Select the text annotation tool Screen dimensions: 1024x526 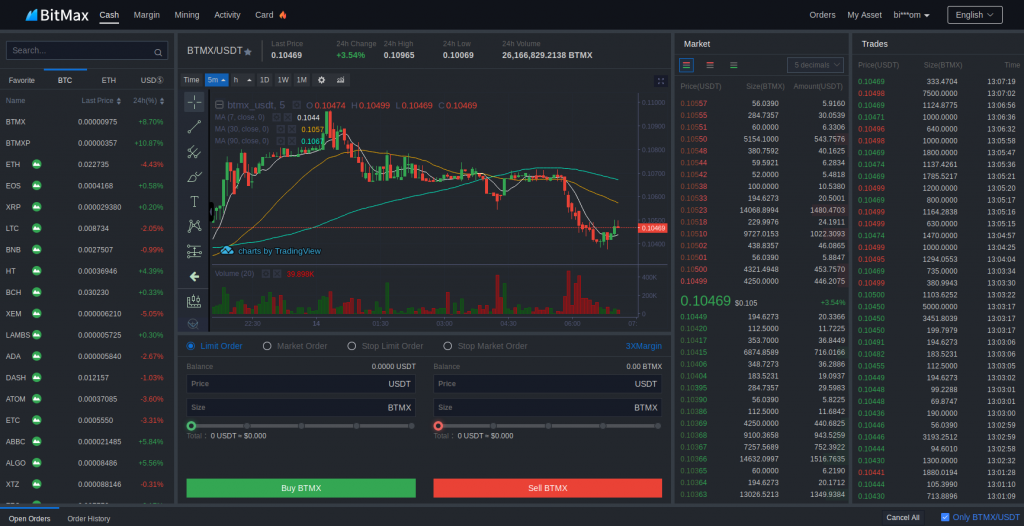194,201
